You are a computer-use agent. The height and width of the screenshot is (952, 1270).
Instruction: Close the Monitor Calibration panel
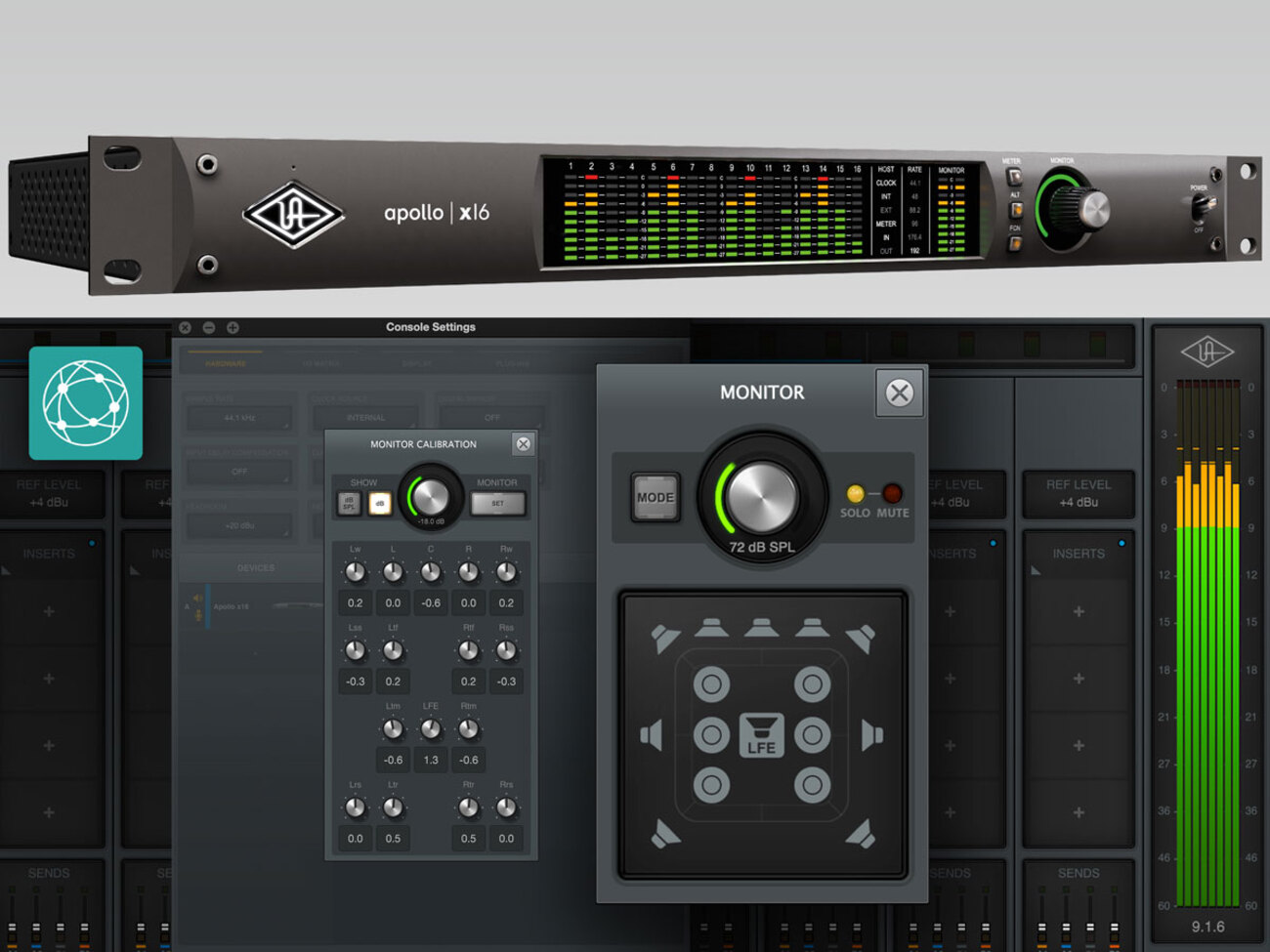(x=524, y=444)
